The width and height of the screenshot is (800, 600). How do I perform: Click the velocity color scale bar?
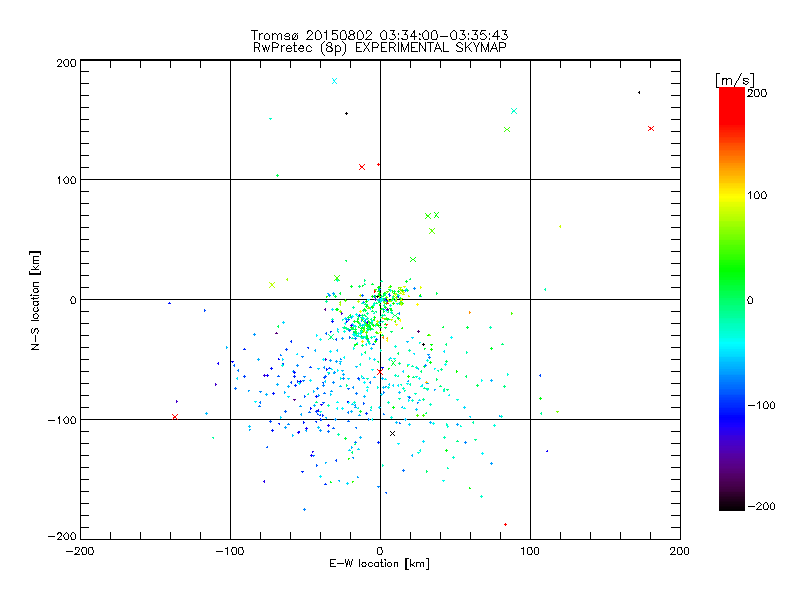(732, 299)
